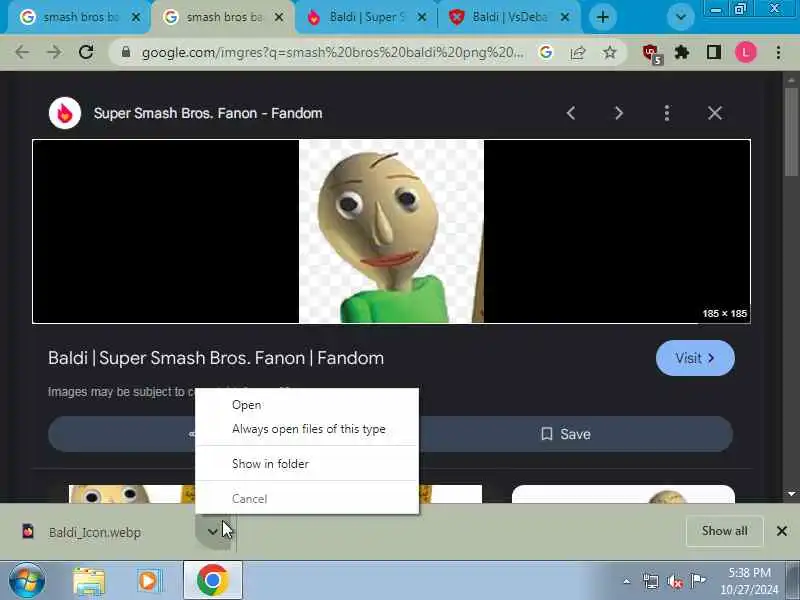Click the Baldi image preview
Viewport: 800px width, 600px height.
pyautogui.click(x=391, y=231)
